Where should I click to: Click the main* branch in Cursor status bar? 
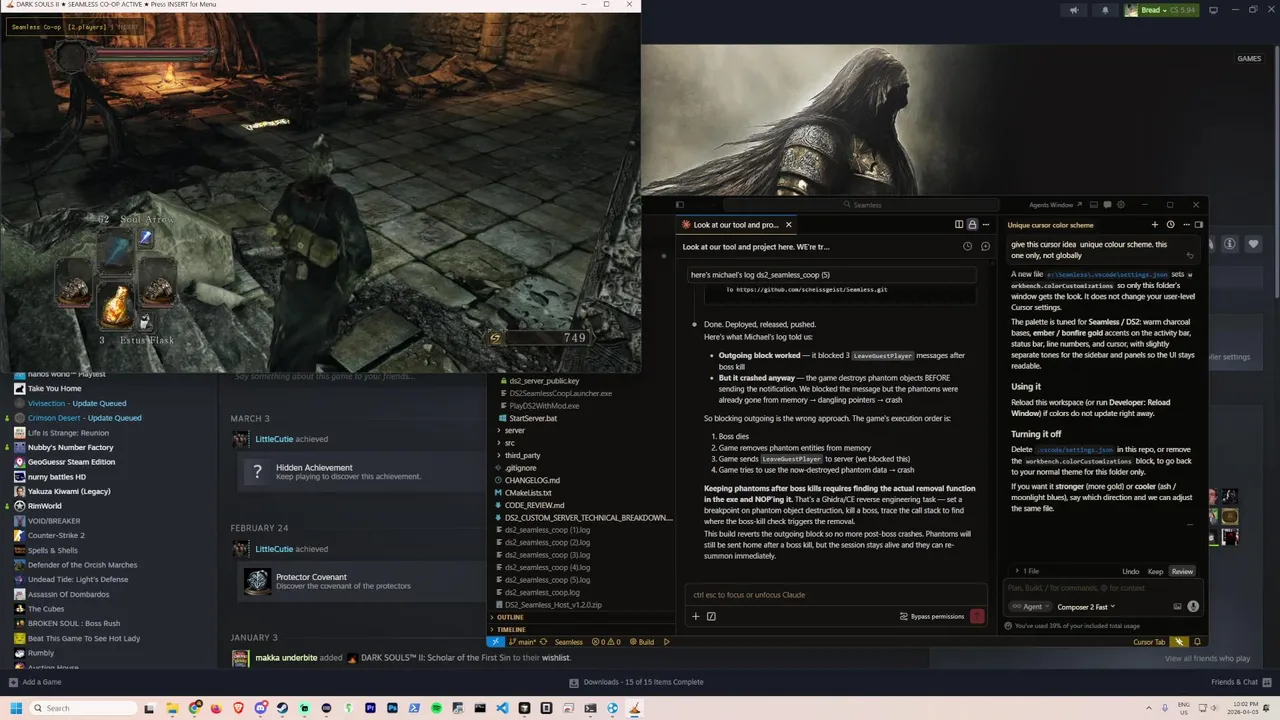[x=525, y=642]
